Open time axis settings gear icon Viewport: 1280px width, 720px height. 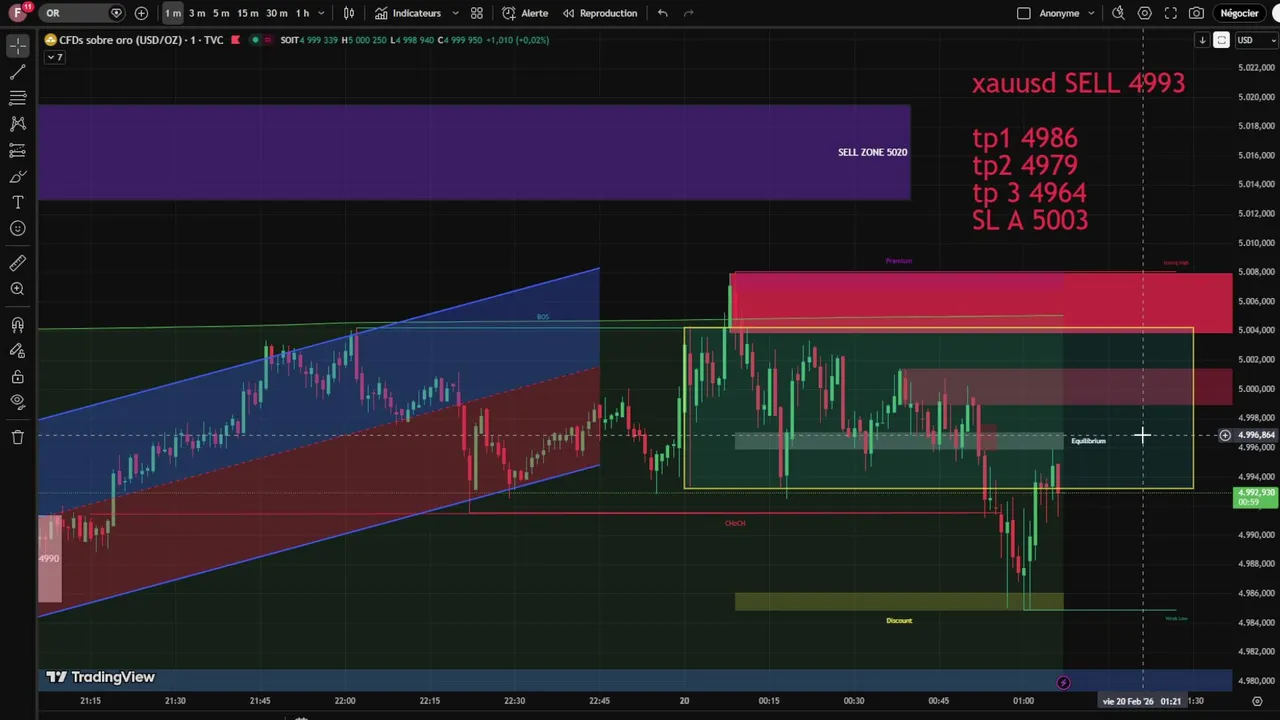(x=1257, y=701)
